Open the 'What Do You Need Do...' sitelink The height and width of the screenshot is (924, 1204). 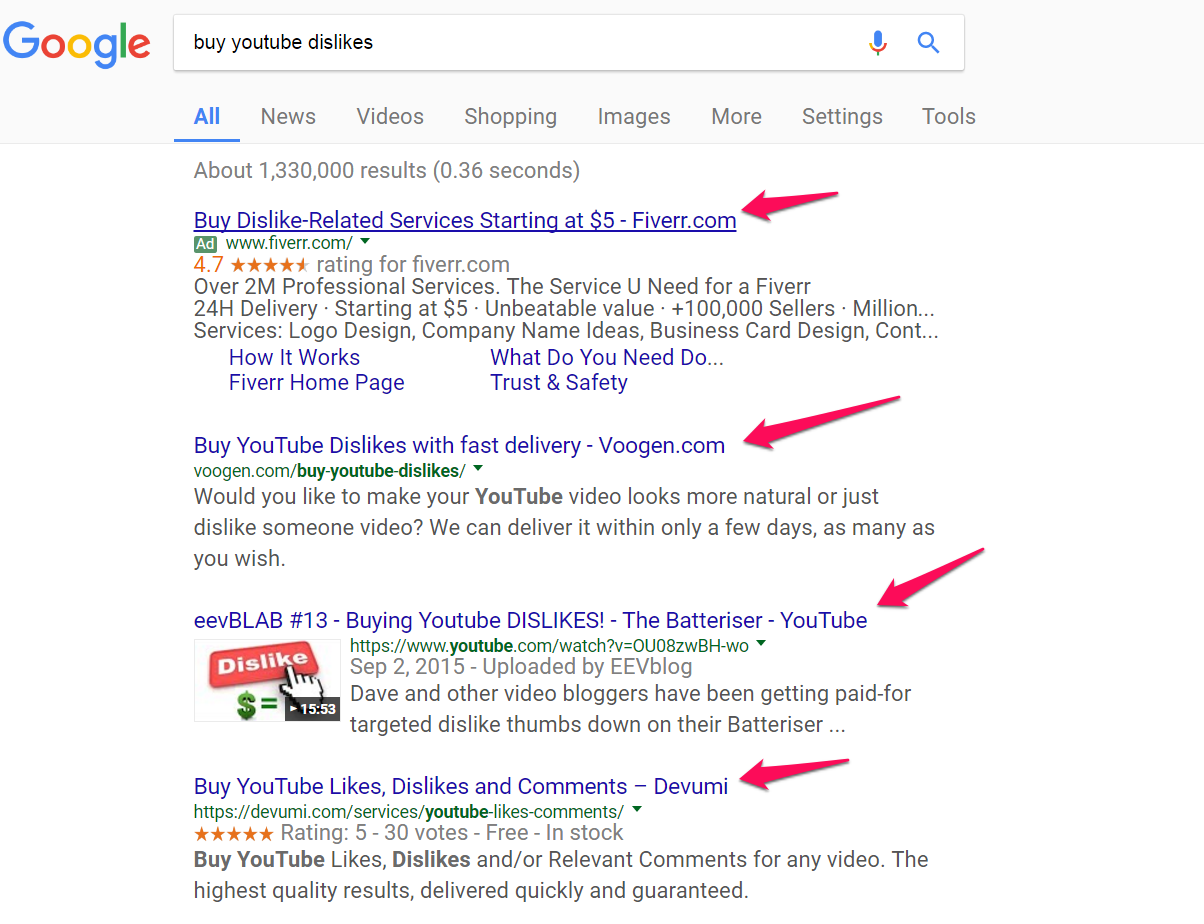[607, 358]
